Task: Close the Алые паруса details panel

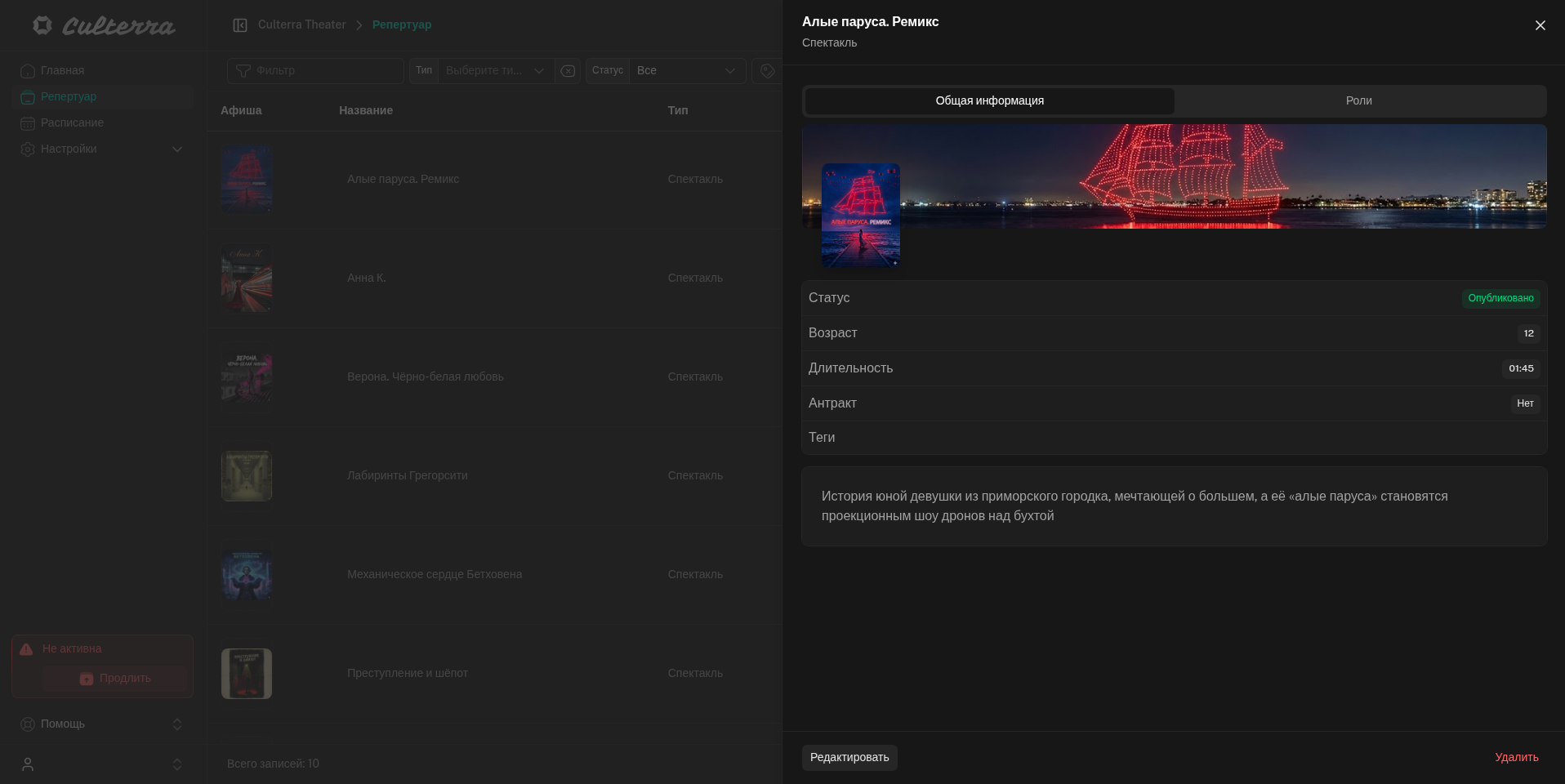Action: (x=1540, y=25)
